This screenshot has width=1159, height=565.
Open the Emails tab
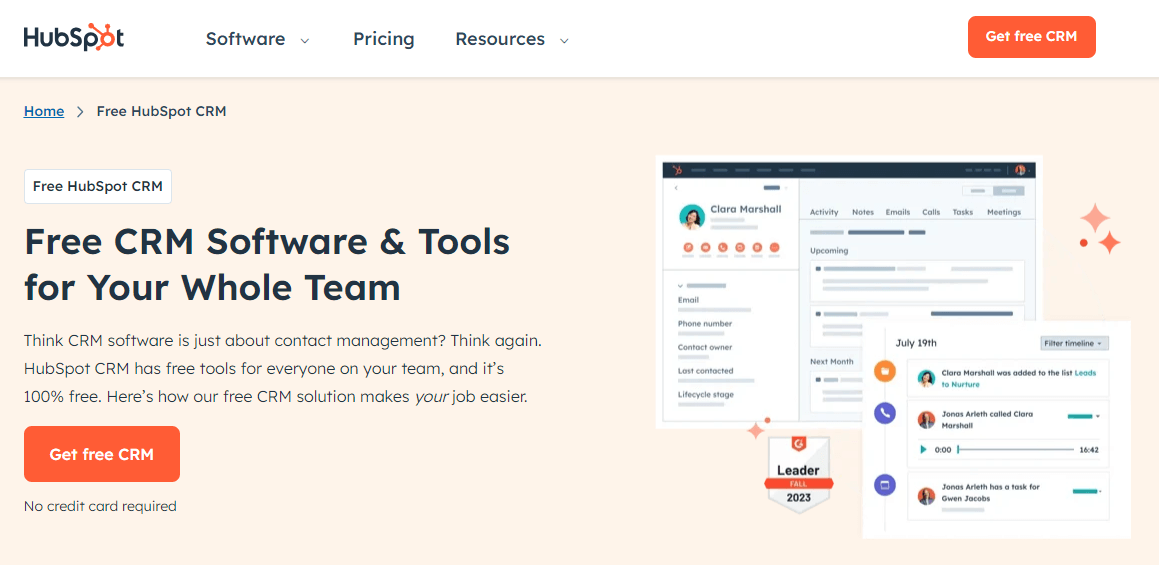pyautogui.click(x=898, y=212)
